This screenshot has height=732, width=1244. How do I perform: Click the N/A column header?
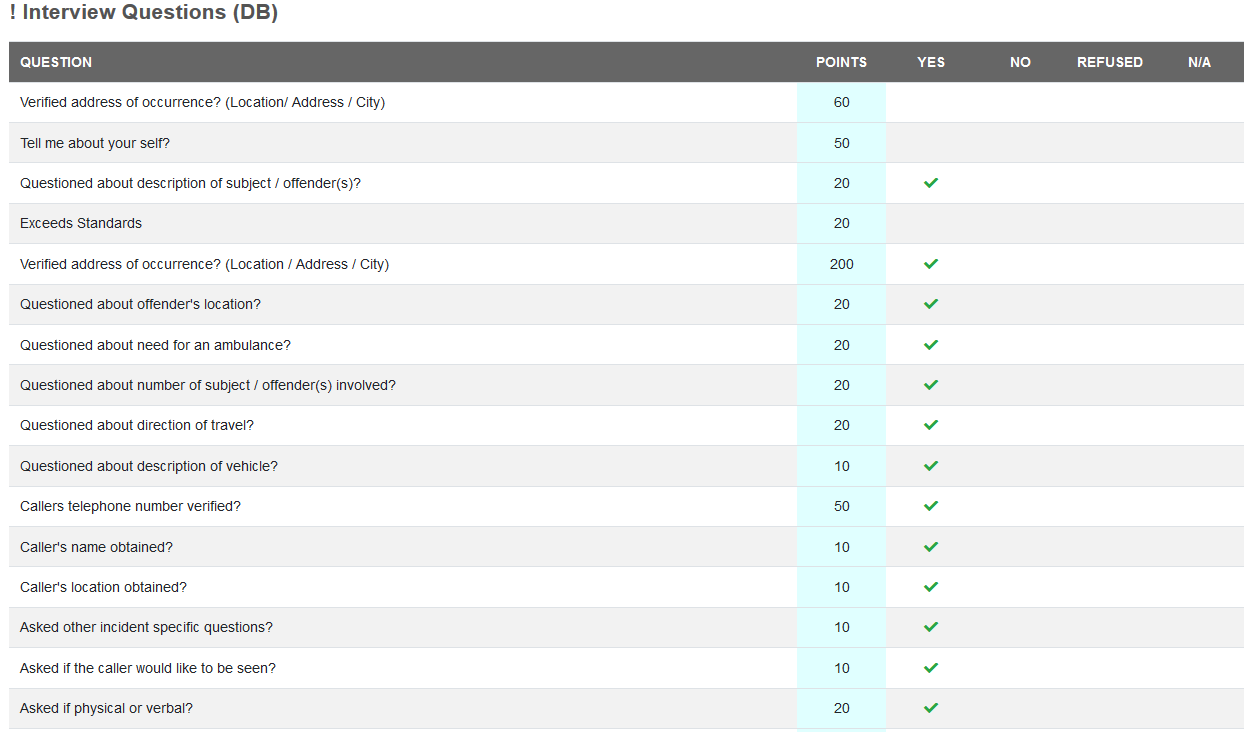(x=1199, y=62)
